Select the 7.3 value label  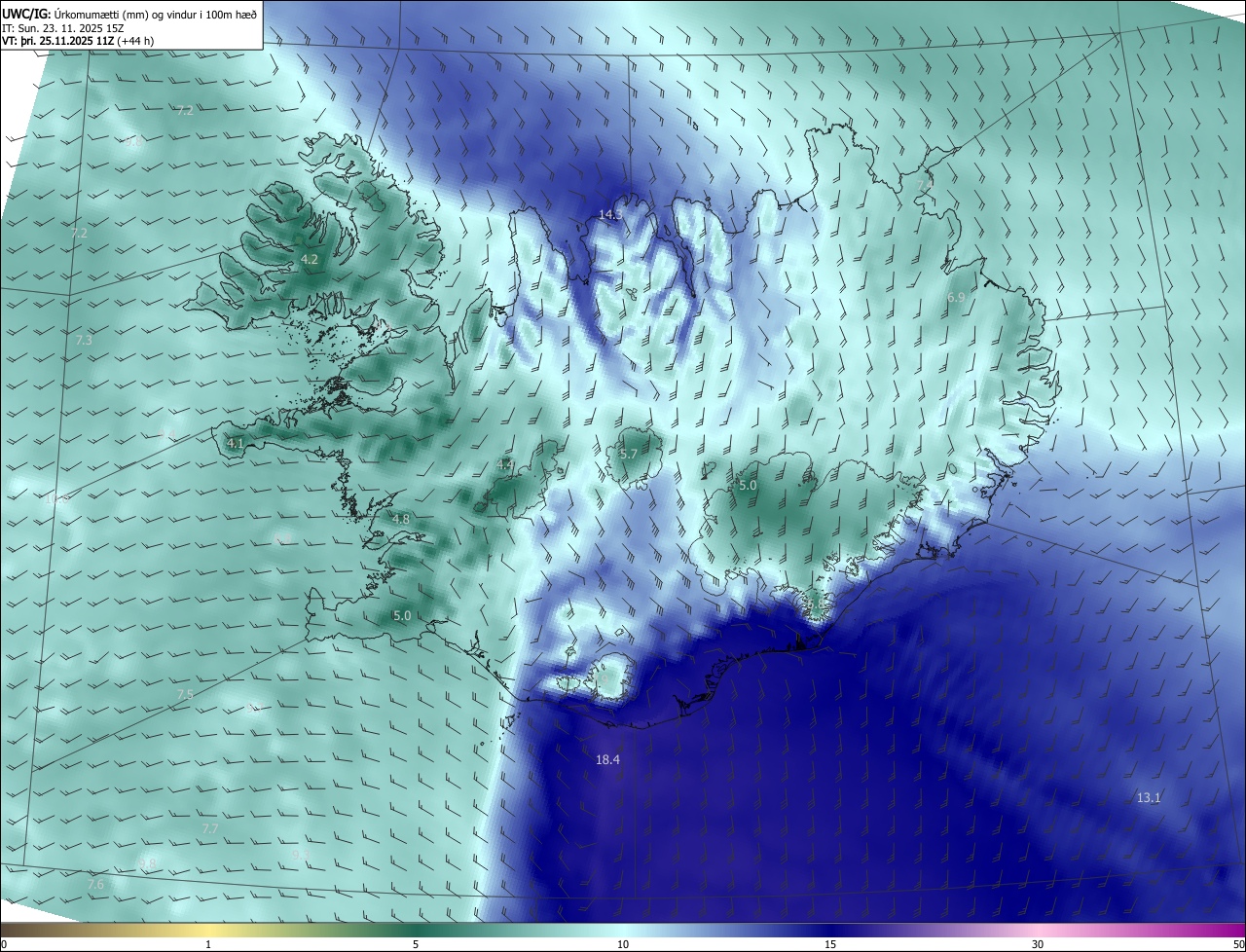[x=84, y=340]
